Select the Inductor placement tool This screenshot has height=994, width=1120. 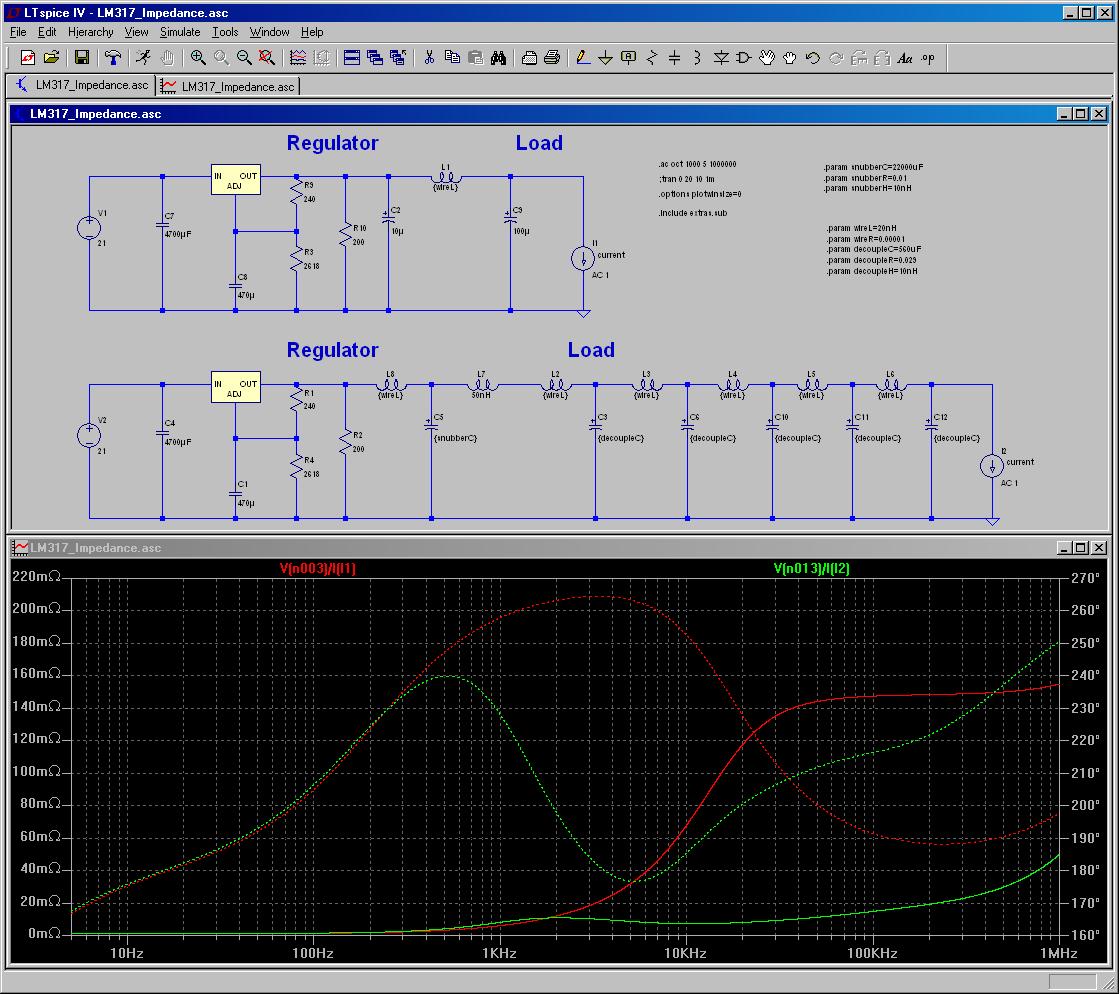(697, 58)
